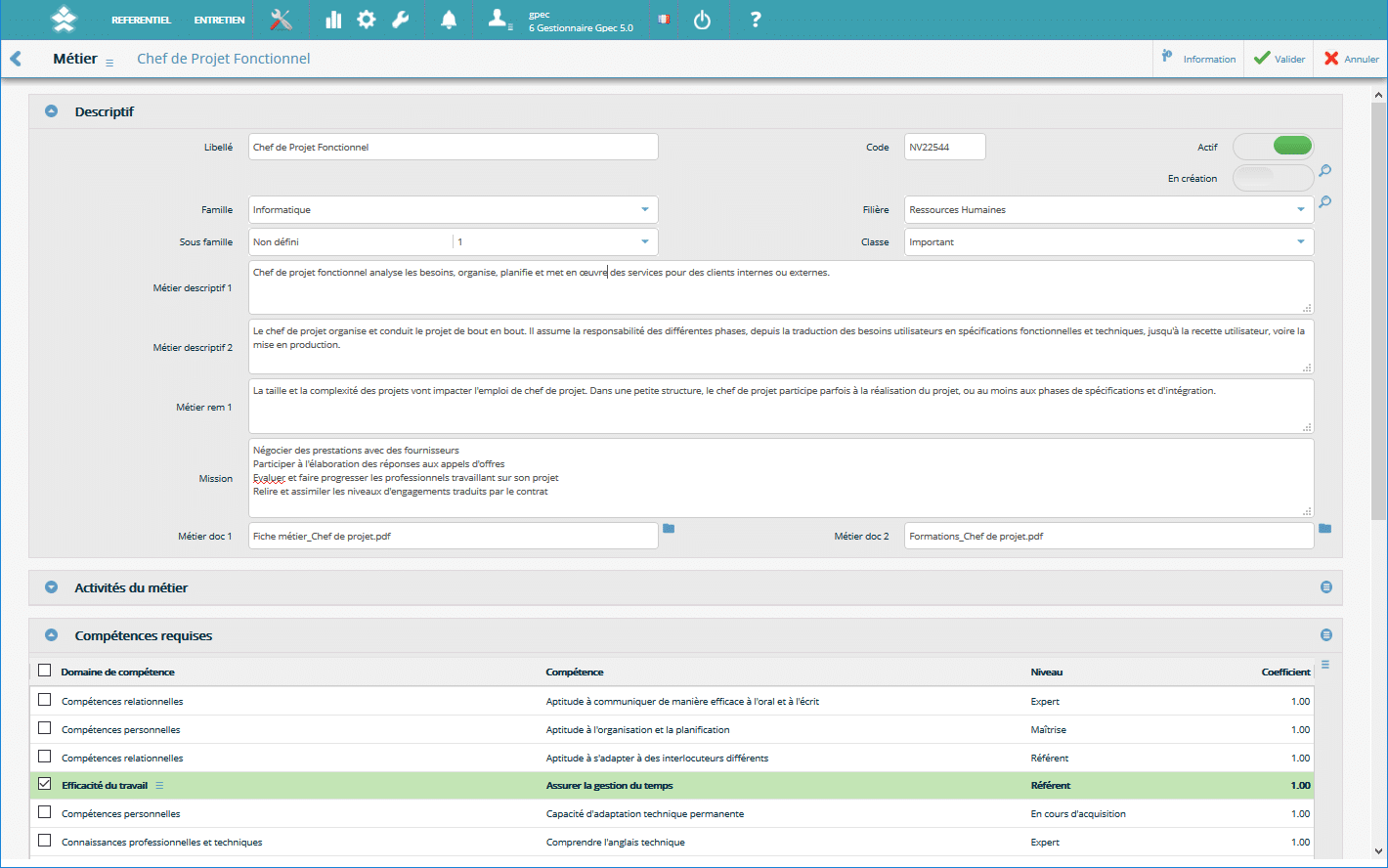Click the Libellé input field
1388x868 pixels.
pyautogui.click(x=454, y=147)
